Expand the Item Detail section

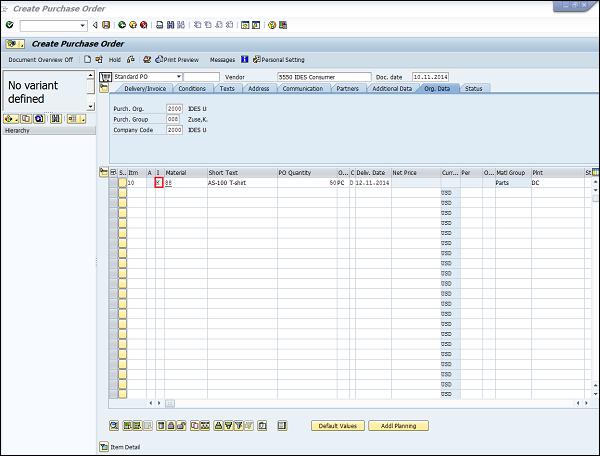104,446
